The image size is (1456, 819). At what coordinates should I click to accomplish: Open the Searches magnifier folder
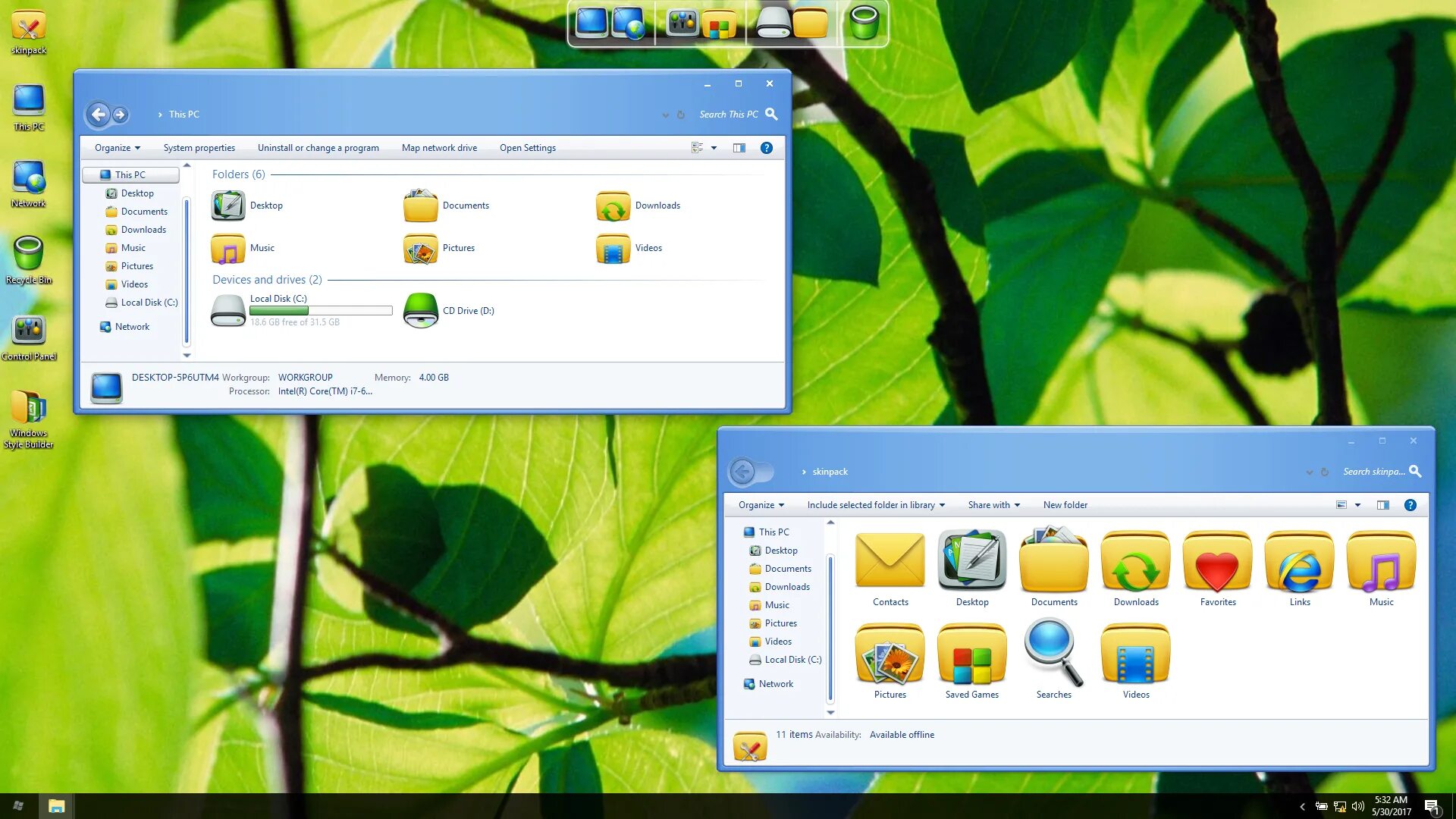1053,655
